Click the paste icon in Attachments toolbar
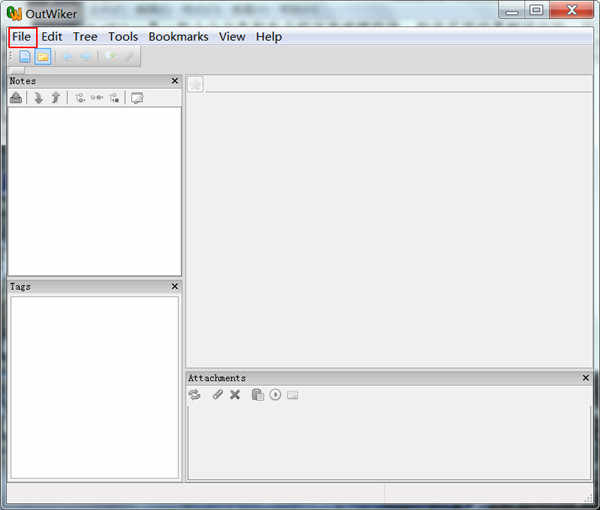This screenshot has width=600, height=510. [258, 394]
